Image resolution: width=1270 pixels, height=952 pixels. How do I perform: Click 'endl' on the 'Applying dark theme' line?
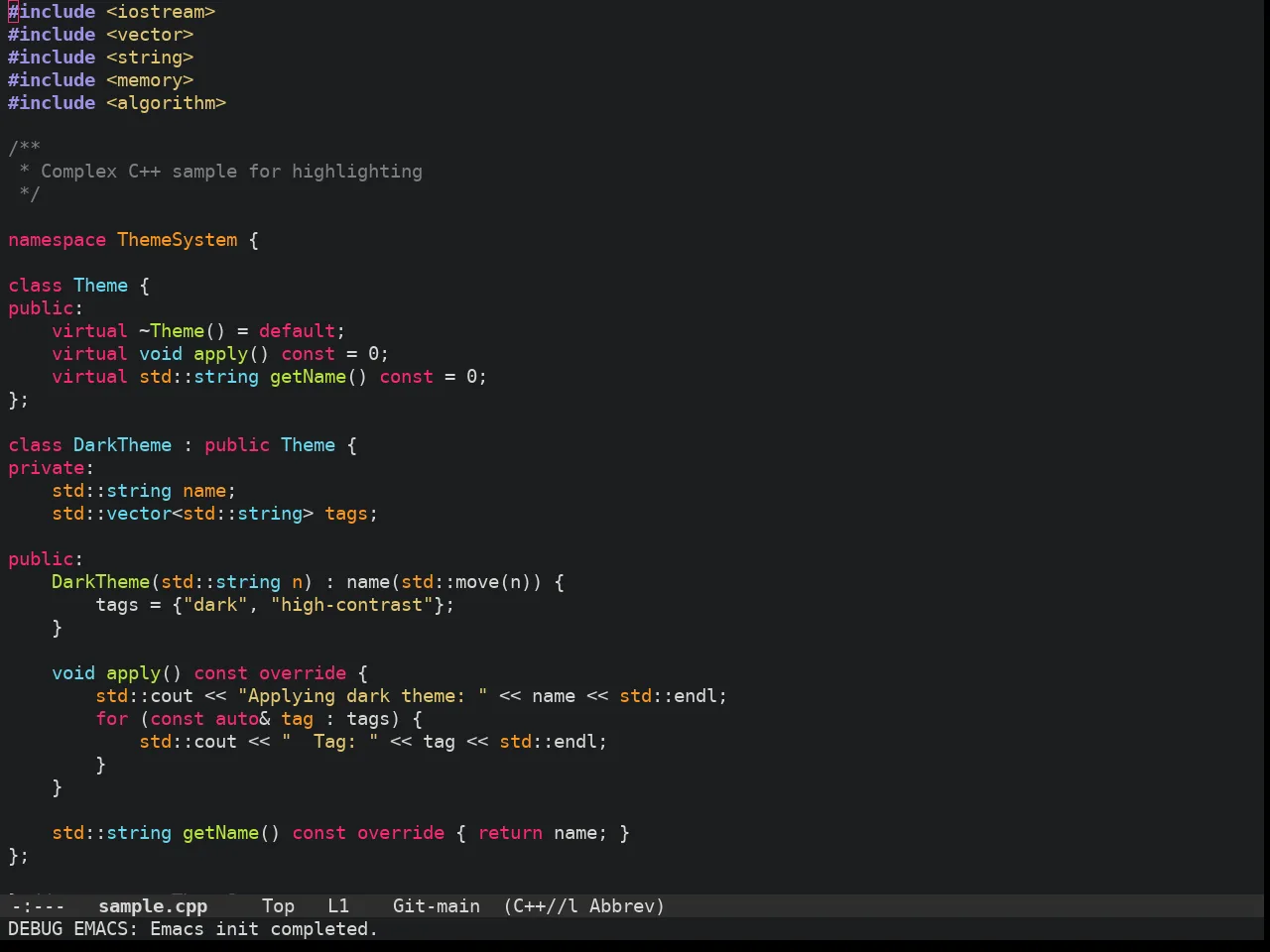[x=696, y=696]
